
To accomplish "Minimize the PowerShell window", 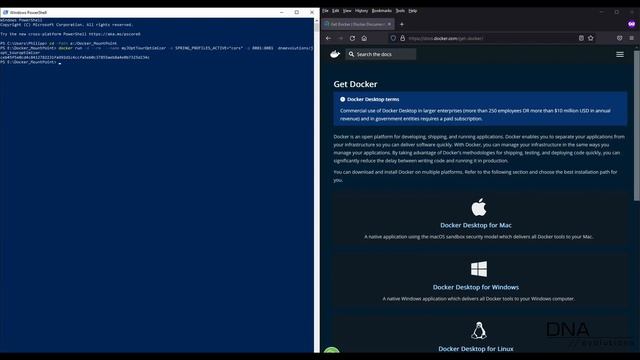I will point(282,12).
